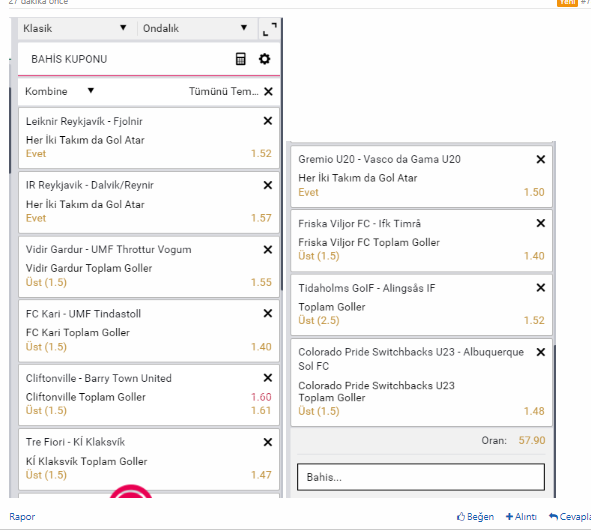Remove Gremio U20 - Vasco da Gama U20 bet
The image size is (591, 530).
pyautogui.click(x=541, y=159)
